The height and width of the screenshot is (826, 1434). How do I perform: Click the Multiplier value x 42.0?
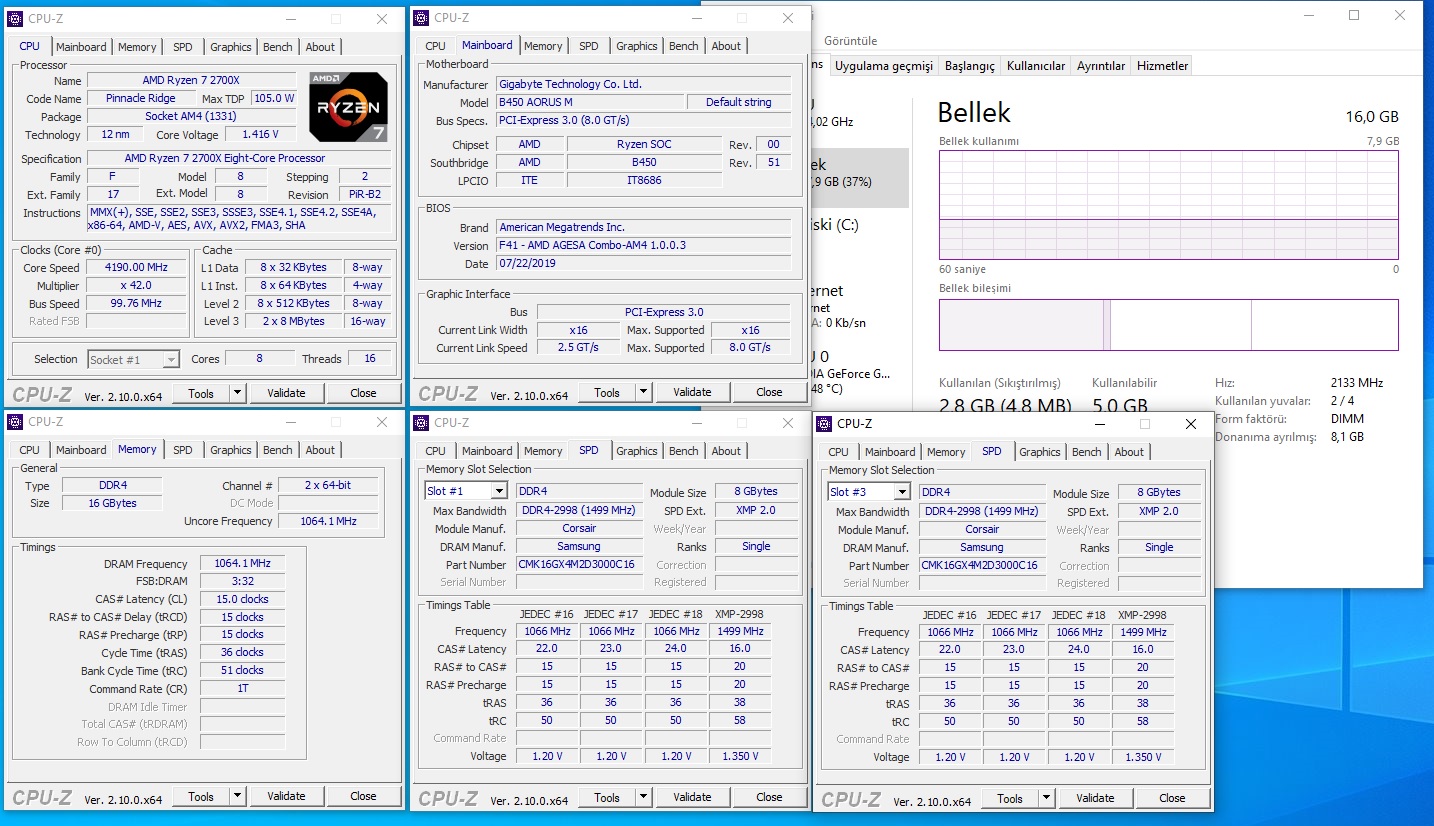pyautogui.click(x=137, y=286)
